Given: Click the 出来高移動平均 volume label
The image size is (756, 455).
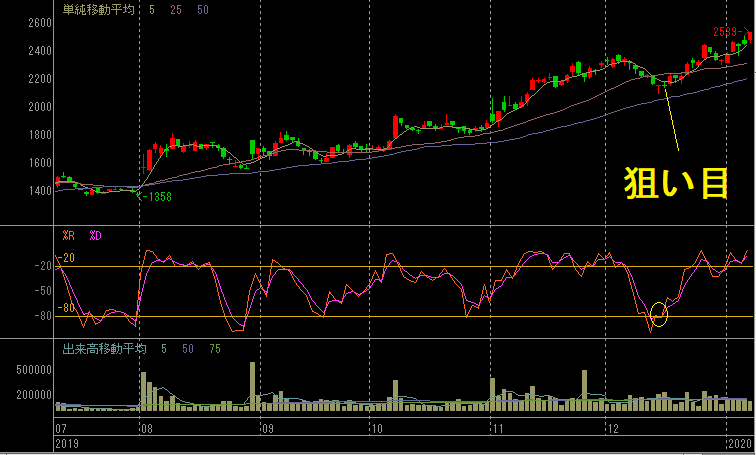Looking at the screenshot, I should coord(104,349).
